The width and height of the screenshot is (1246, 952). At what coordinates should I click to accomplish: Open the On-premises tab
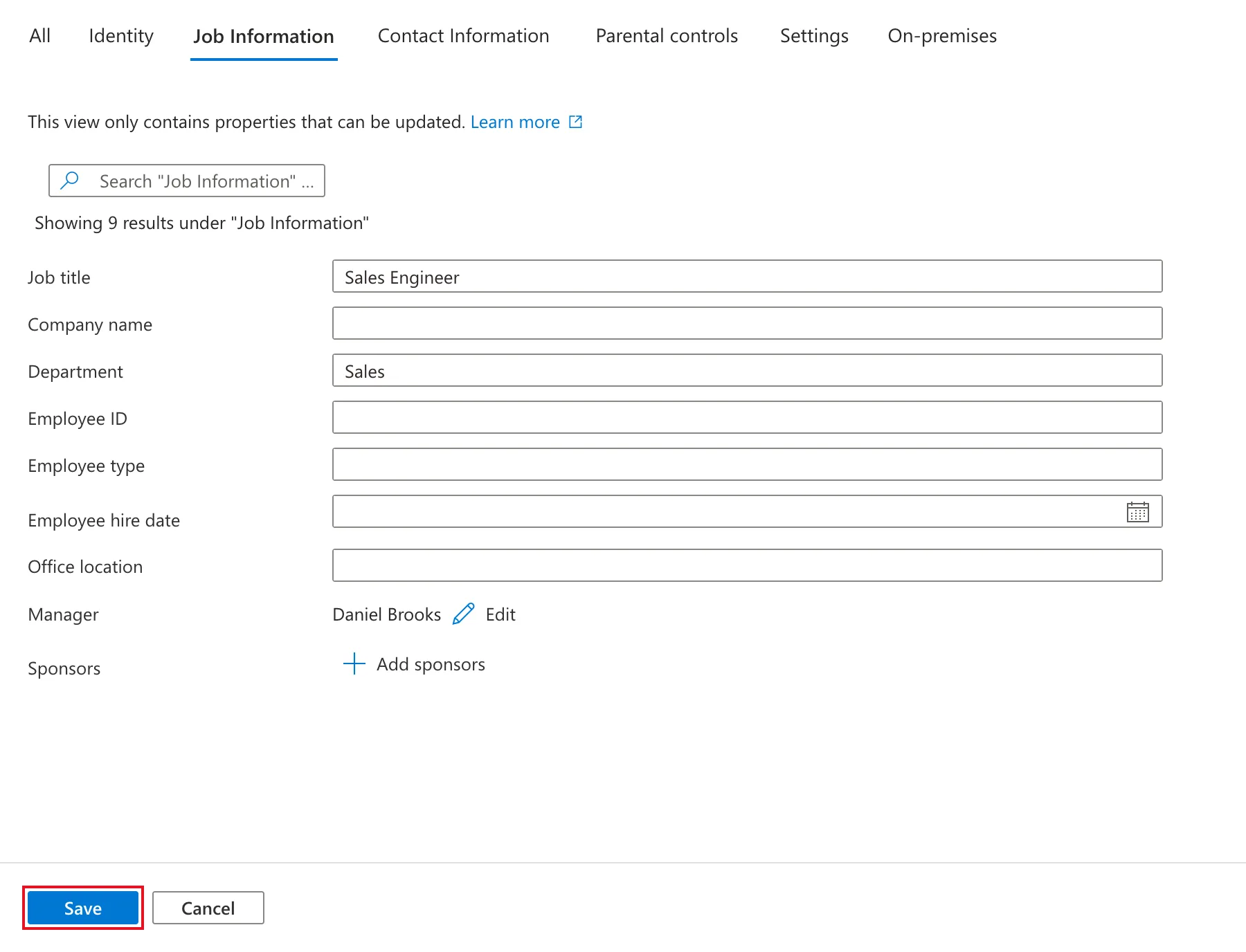tap(942, 36)
